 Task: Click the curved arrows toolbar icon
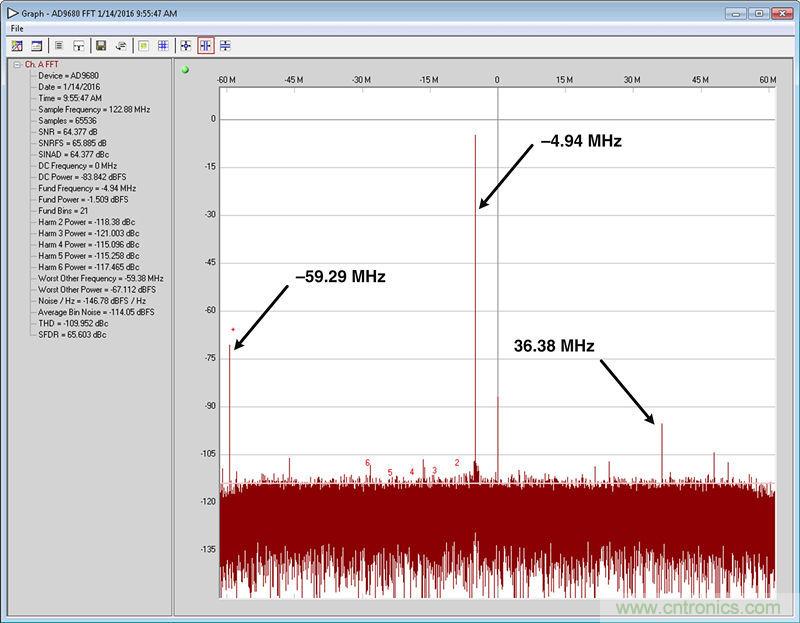pyautogui.click(x=120, y=46)
